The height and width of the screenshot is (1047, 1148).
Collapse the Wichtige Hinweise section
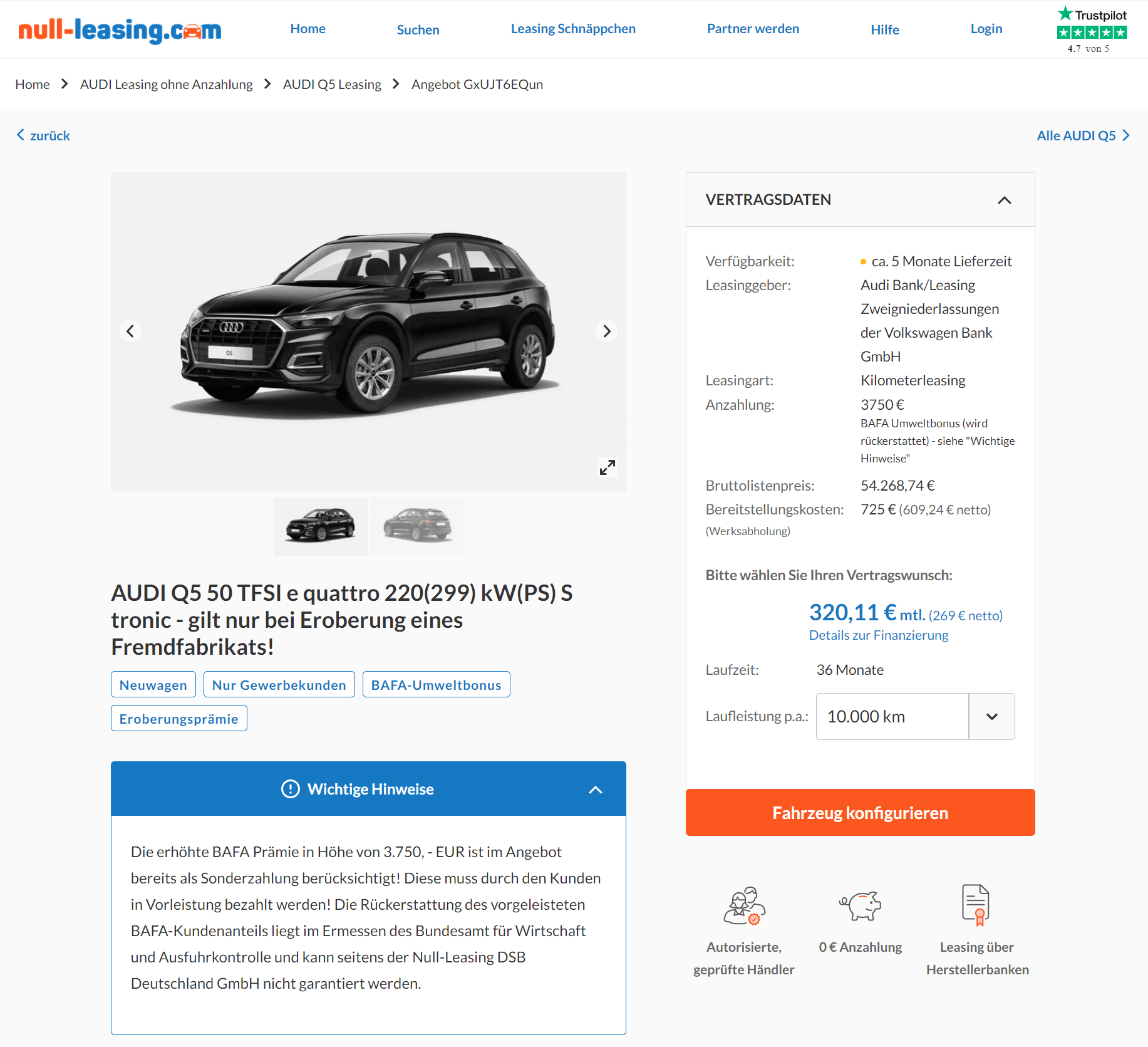click(x=595, y=789)
